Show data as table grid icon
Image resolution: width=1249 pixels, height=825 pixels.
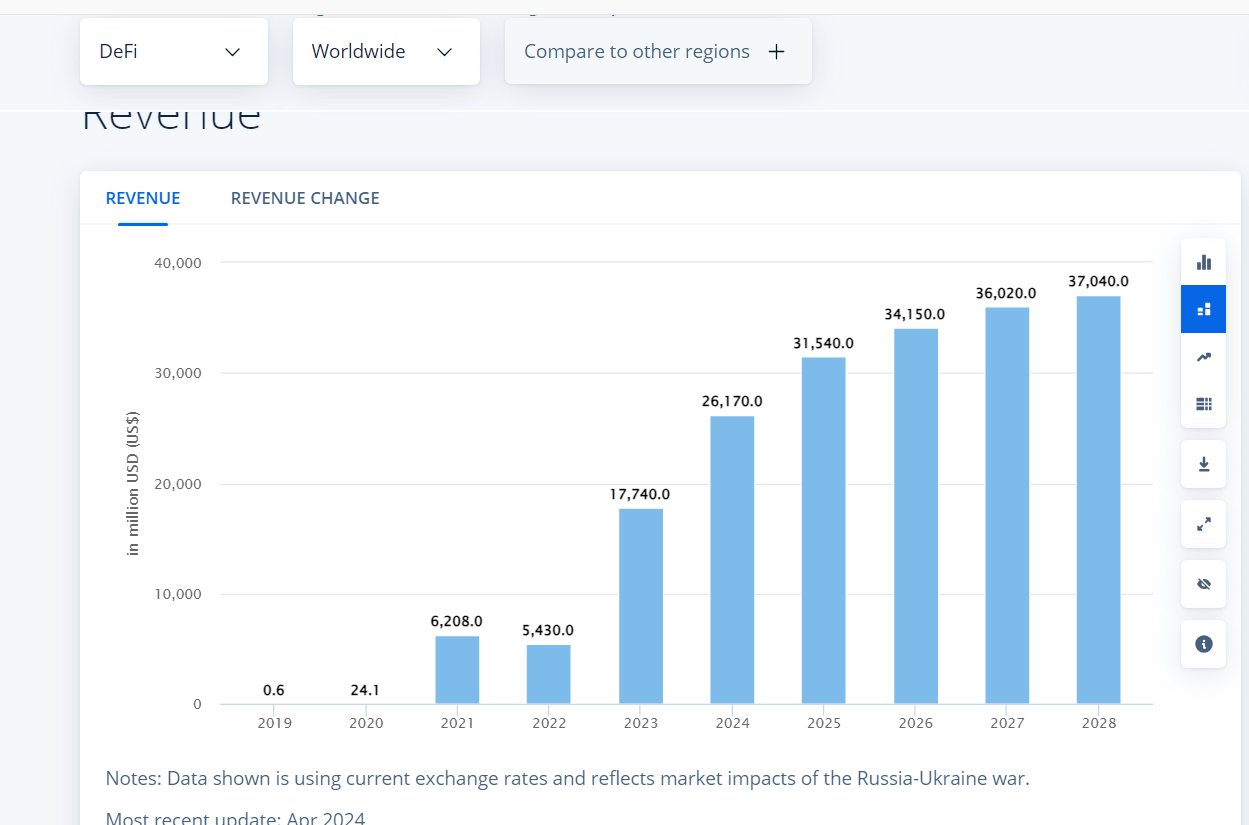pos(1203,404)
